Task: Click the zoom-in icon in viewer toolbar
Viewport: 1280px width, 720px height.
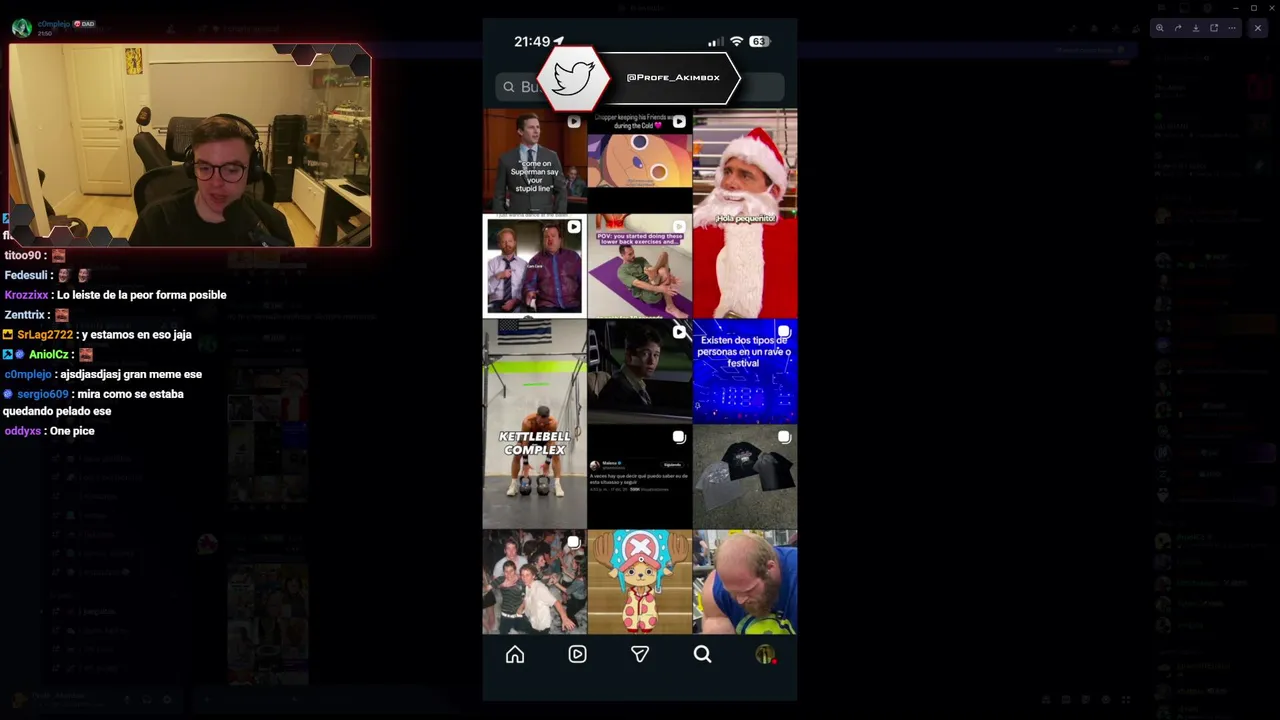Action: (x=1159, y=28)
